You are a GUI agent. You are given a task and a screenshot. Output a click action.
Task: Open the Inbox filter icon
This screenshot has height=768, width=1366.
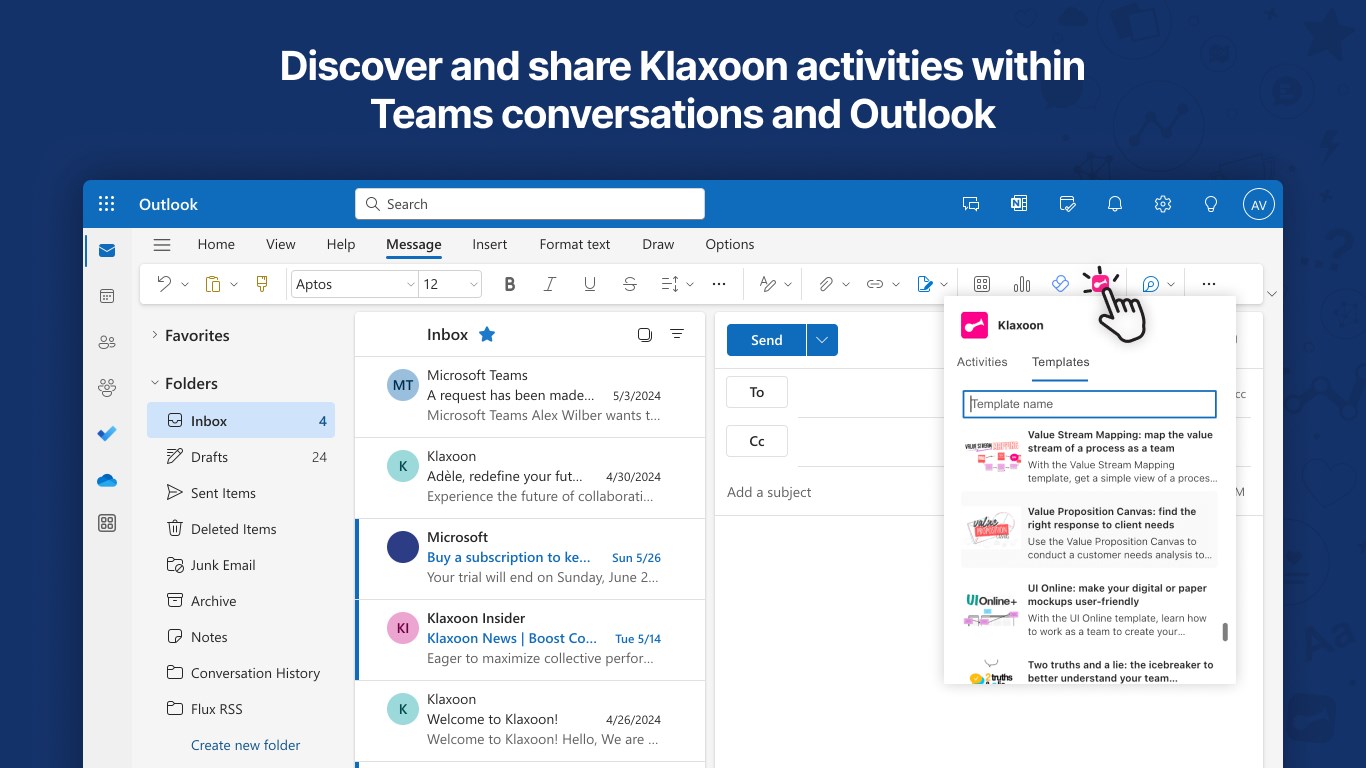677,334
